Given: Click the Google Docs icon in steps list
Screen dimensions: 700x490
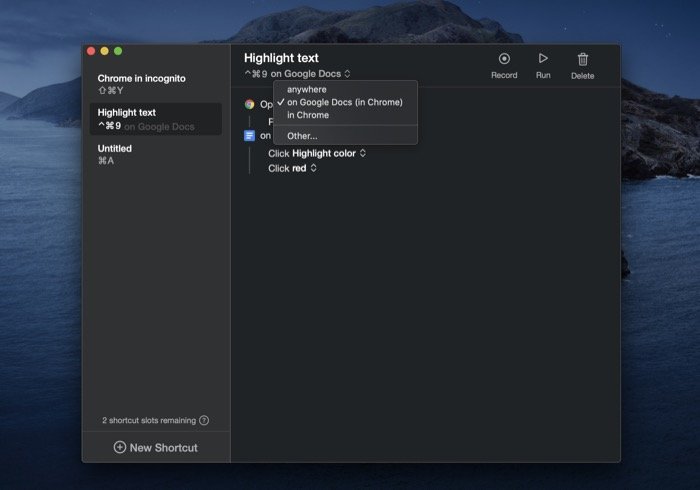Looking at the screenshot, I should (250, 135).
